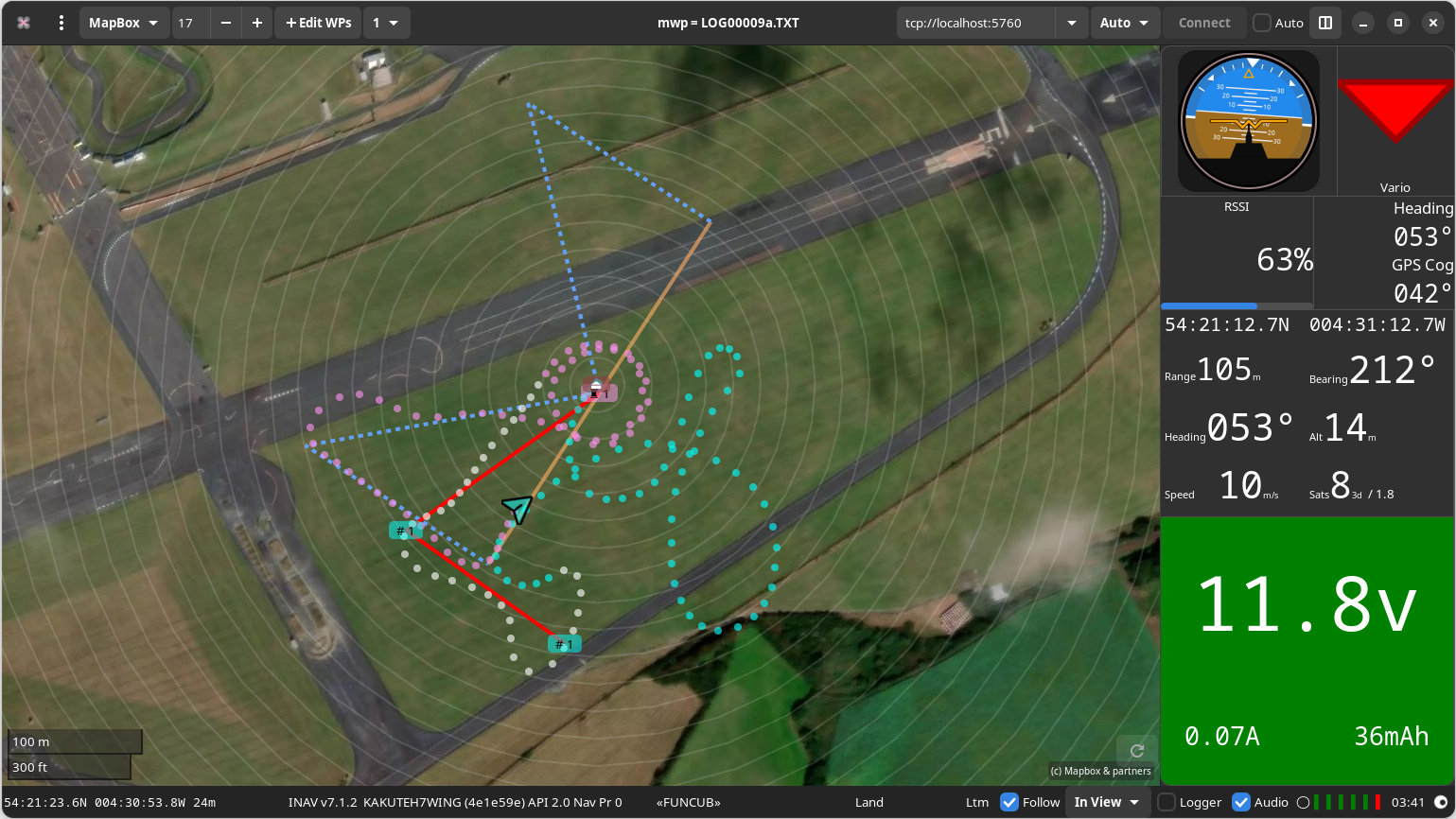
Task: Click the signal level bar meter
Action: 1347,802
